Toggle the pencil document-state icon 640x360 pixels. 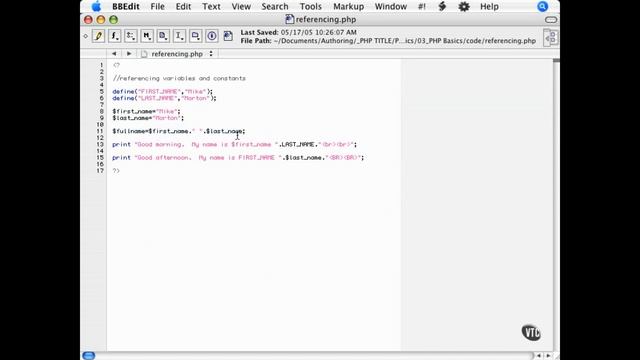pyautogui.click(x=98, y=36)
